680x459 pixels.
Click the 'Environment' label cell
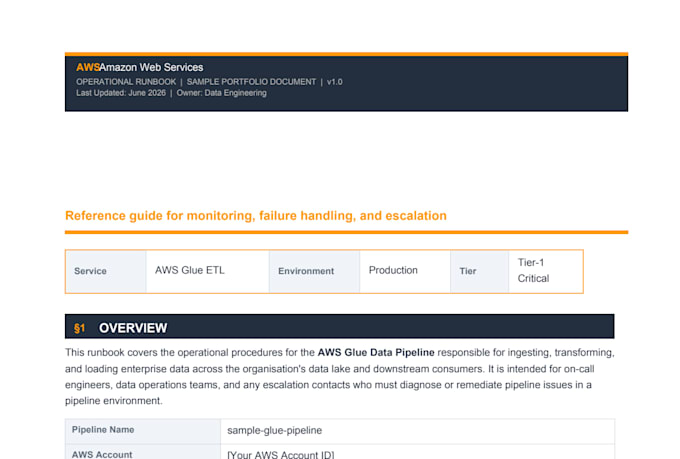click(x=314, y=272)
